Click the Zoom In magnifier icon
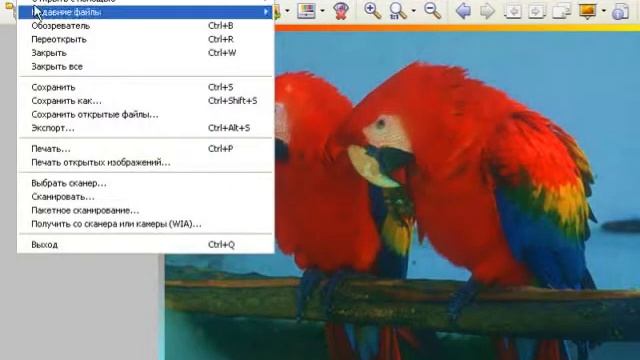 372,10
